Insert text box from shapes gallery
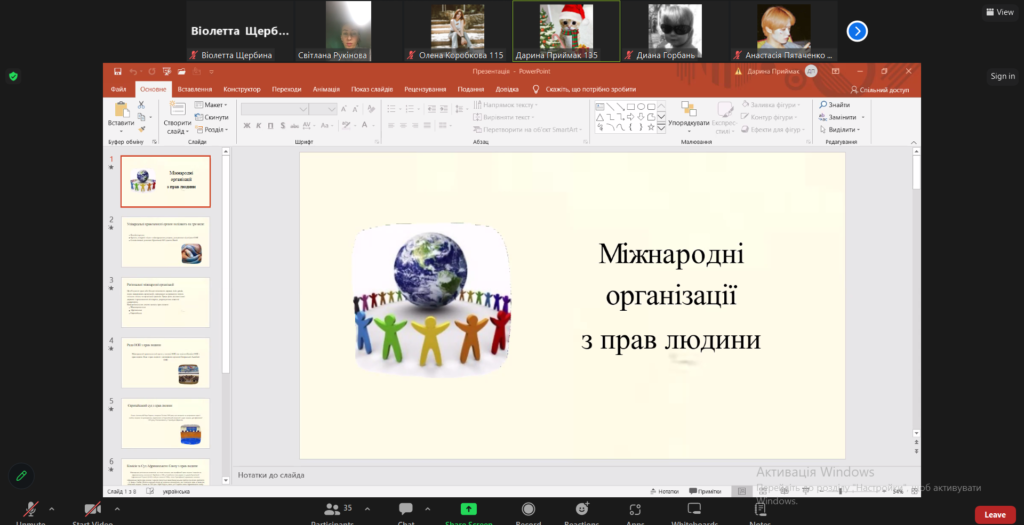Image resolution: width=1024 pixels, height=525 pixels. (x=600, y=106)
